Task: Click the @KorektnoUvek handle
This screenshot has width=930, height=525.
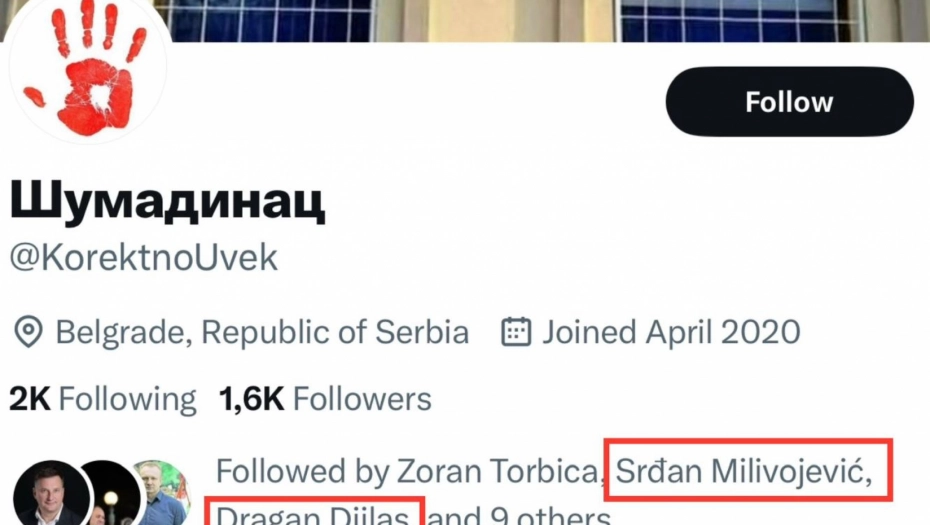Action: [144, 257]
